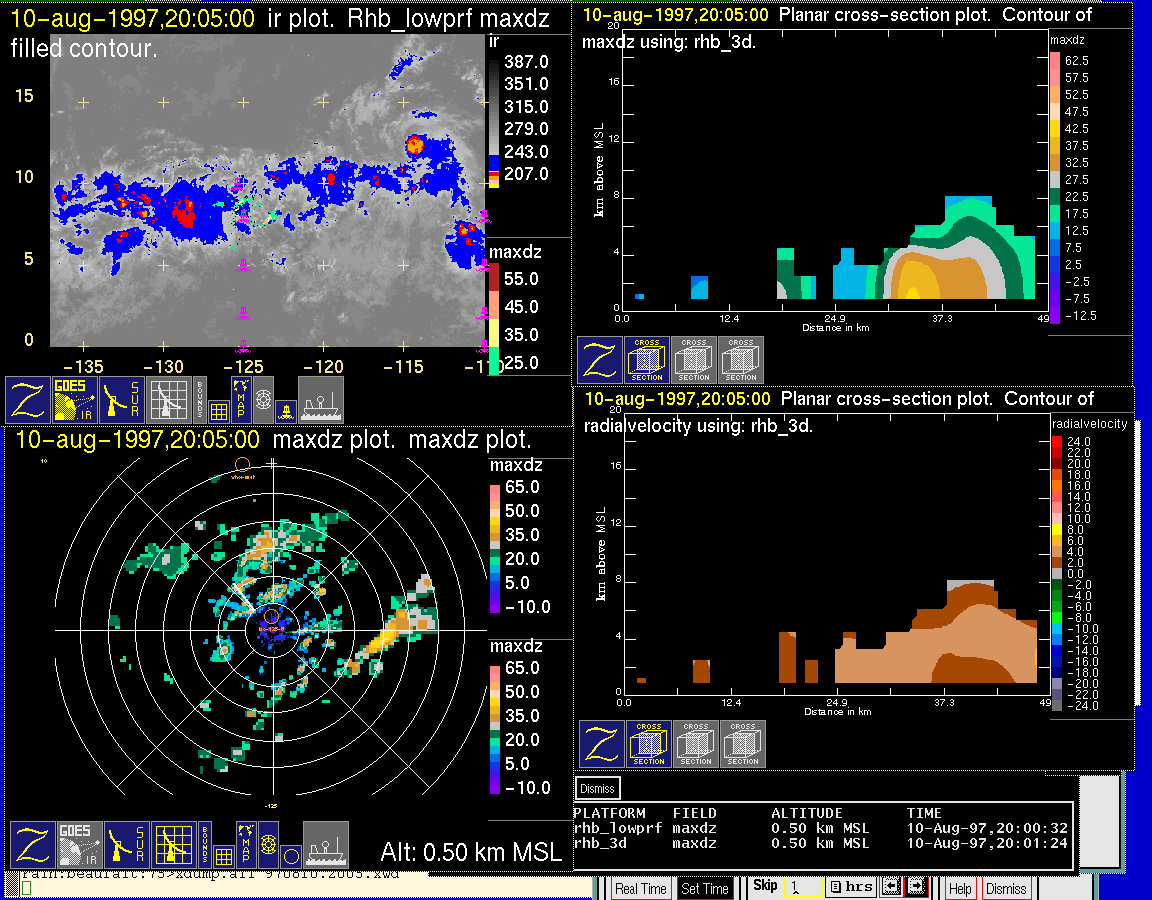
Task: Click the BOUNDS icon in maxdz plot toolbar
Action: coord(203,845)
